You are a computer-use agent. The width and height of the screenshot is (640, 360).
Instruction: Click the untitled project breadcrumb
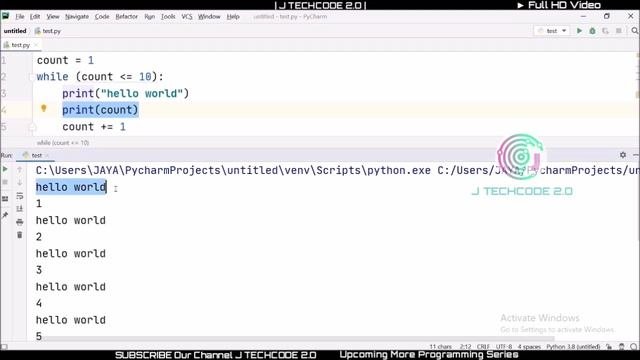[x=15, y=31]
